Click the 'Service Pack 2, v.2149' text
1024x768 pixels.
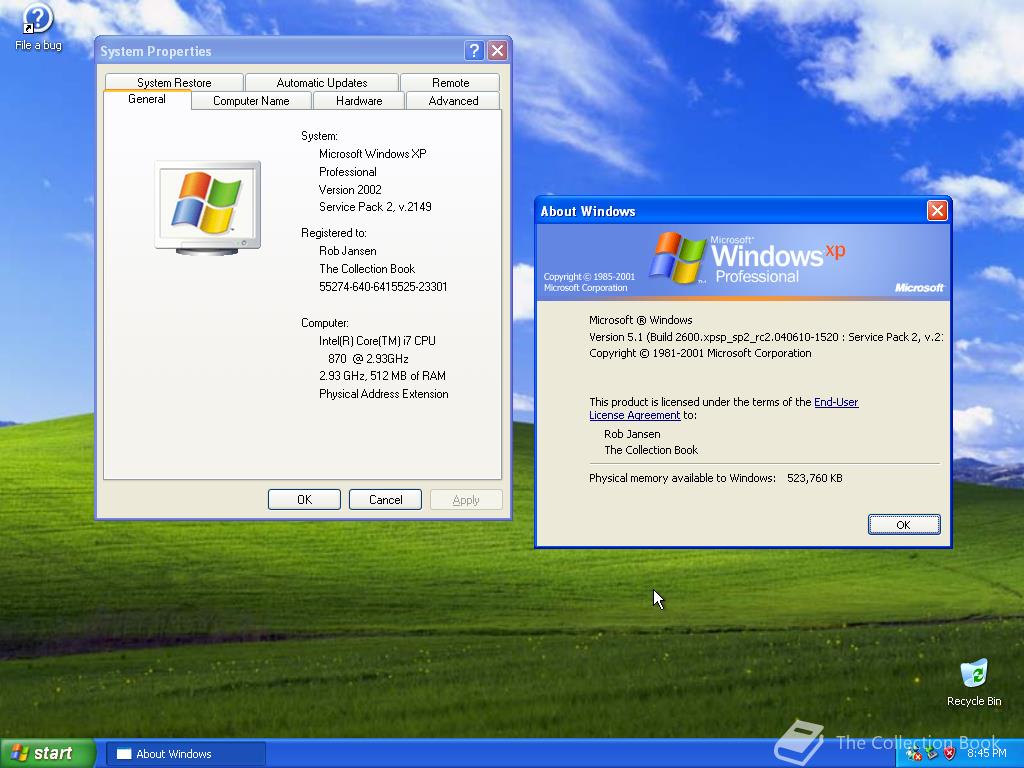[375, 207]
